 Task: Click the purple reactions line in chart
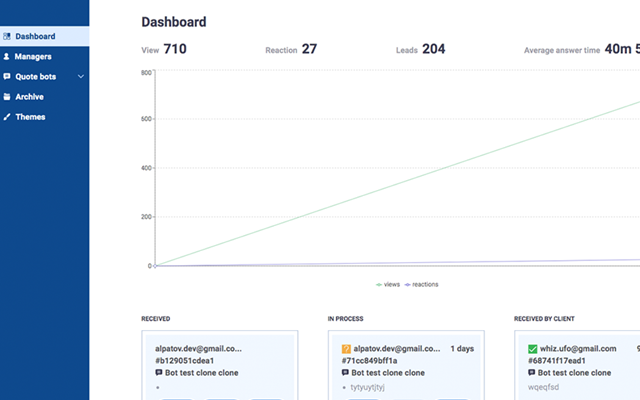point(398,263)
